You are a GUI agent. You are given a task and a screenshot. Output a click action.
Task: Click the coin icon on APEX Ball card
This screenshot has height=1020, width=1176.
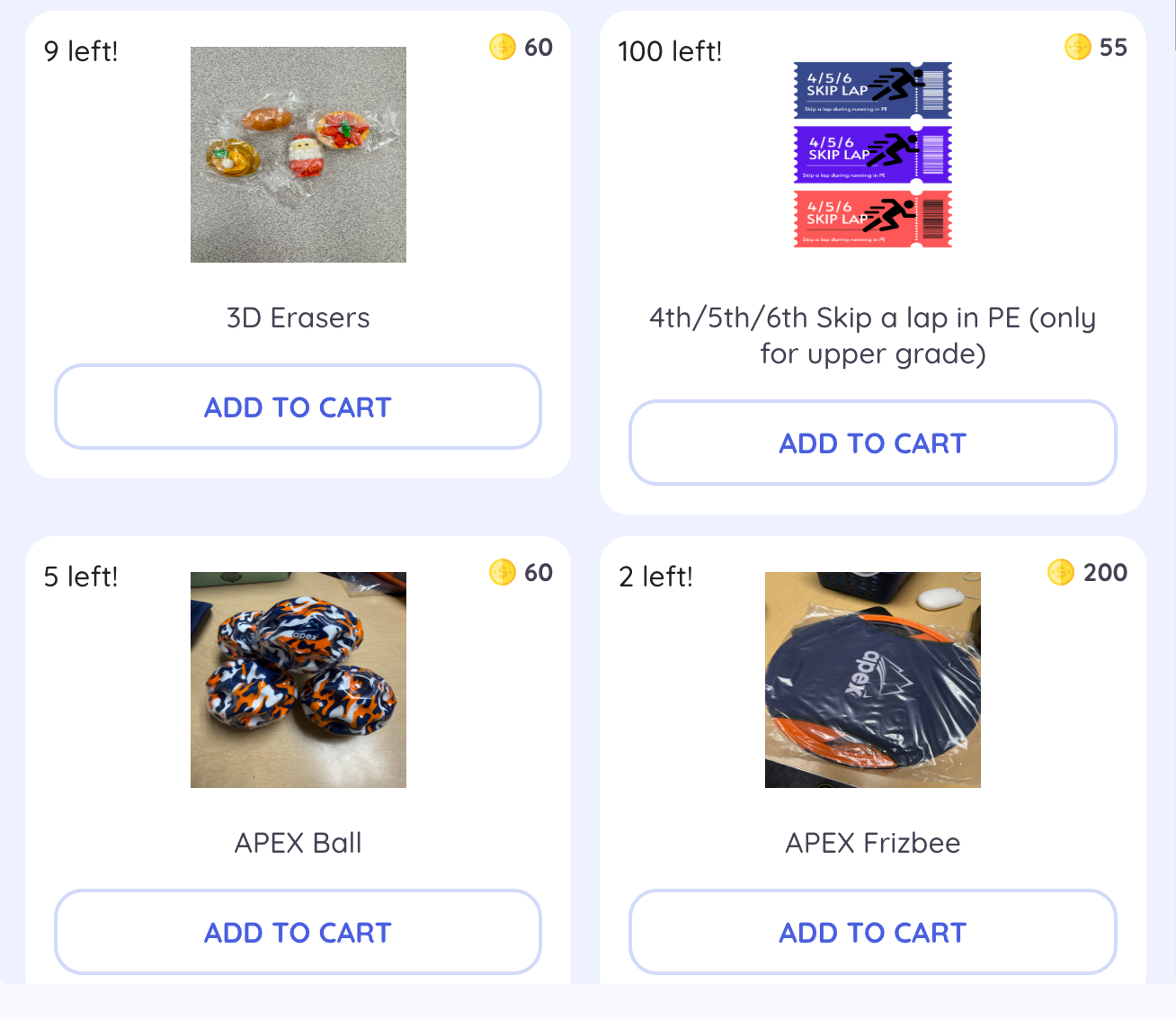pyautogui.click(x=502, y=572)
